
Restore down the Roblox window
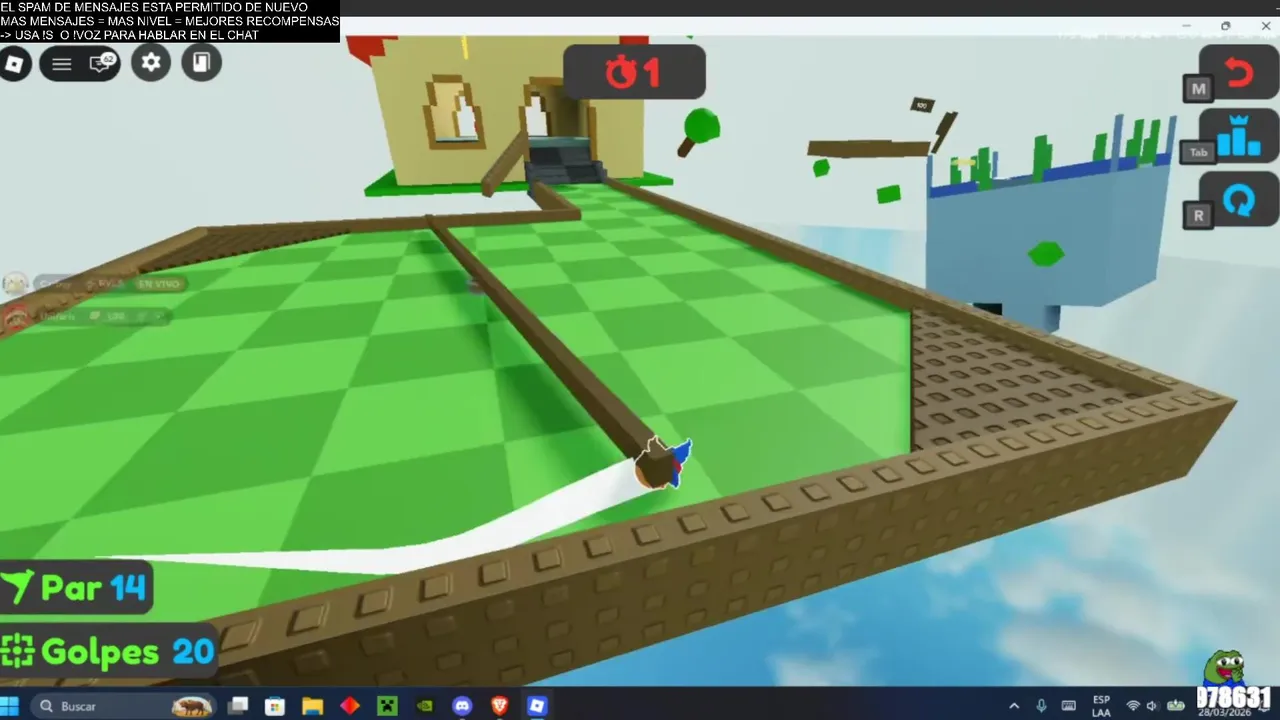tap(1225, 26)
